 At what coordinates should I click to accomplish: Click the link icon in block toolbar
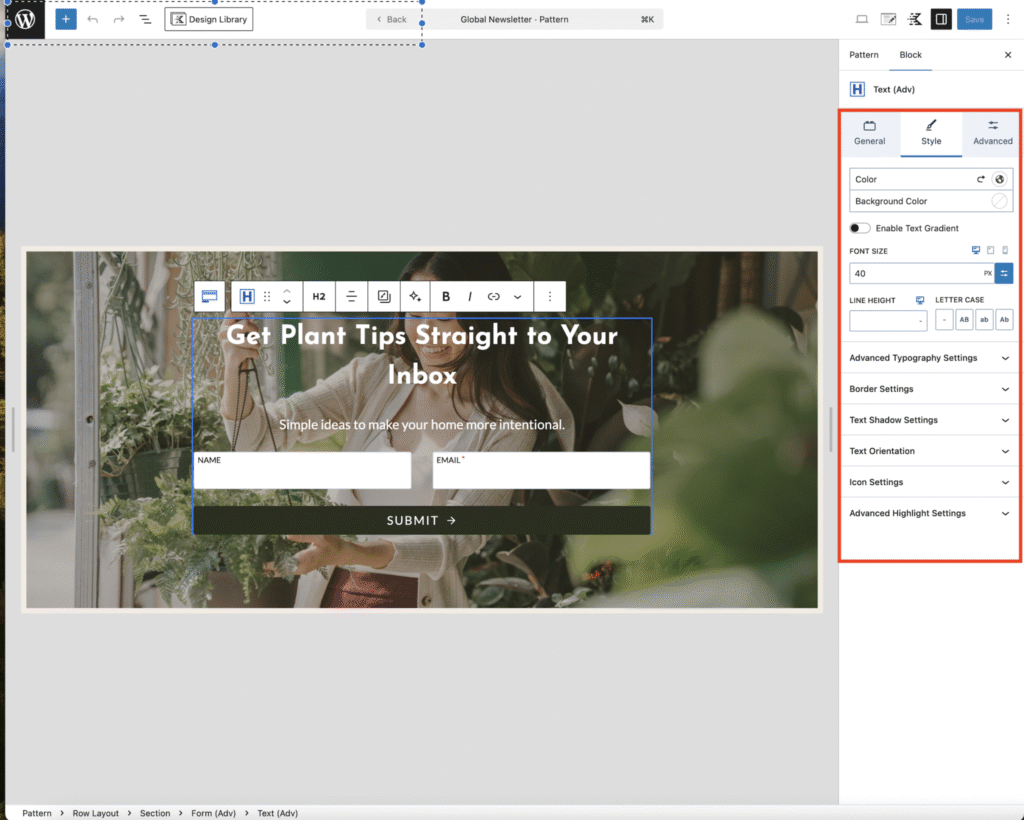[493, 297]
